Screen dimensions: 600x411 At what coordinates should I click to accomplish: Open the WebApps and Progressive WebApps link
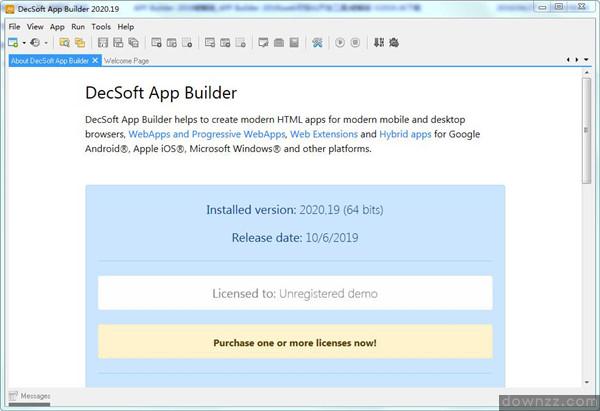[206, 134]
